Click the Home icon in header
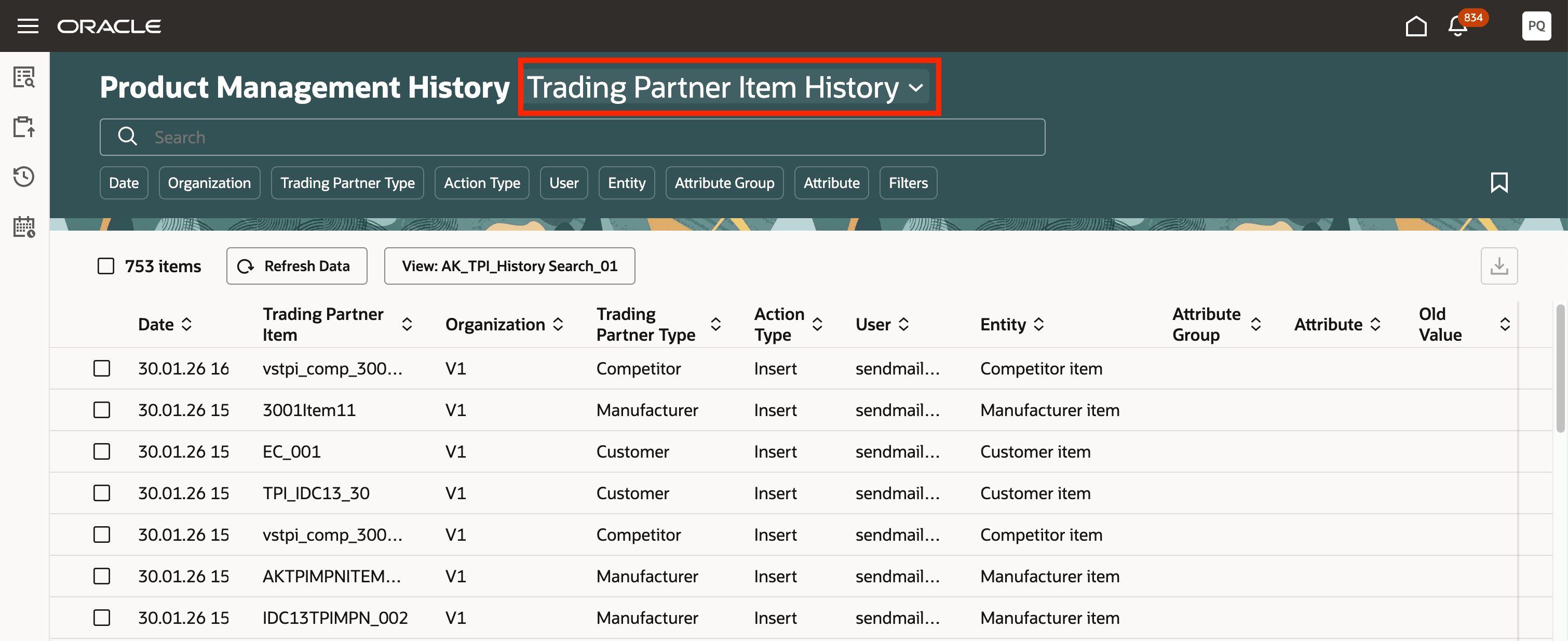 (x=1416, y=26)
